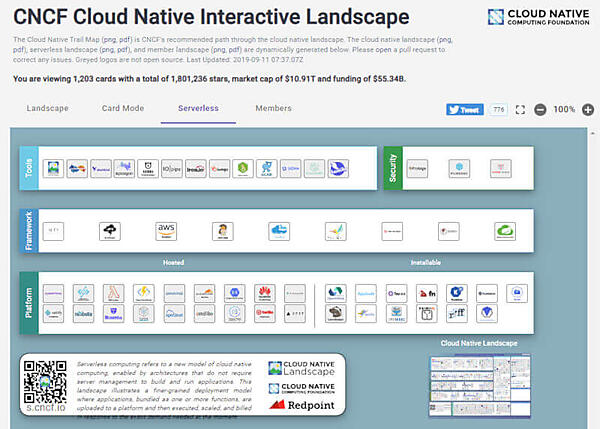Click the Security category label
The width and height of the screenshot is (600, 429).
tap(393, 168)
